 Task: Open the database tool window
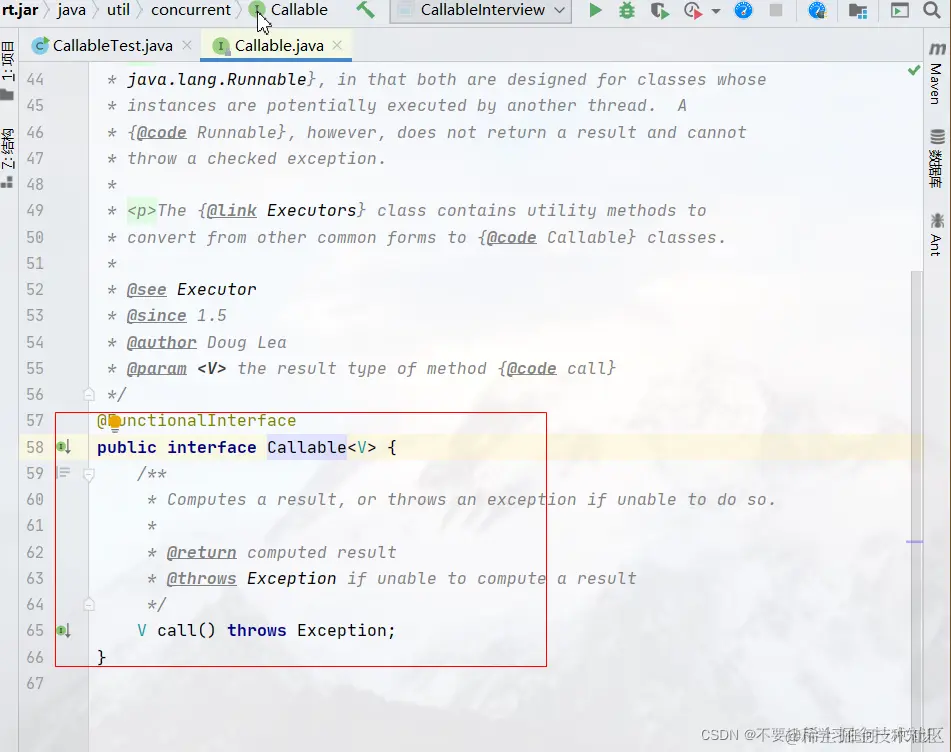point(936,158)
